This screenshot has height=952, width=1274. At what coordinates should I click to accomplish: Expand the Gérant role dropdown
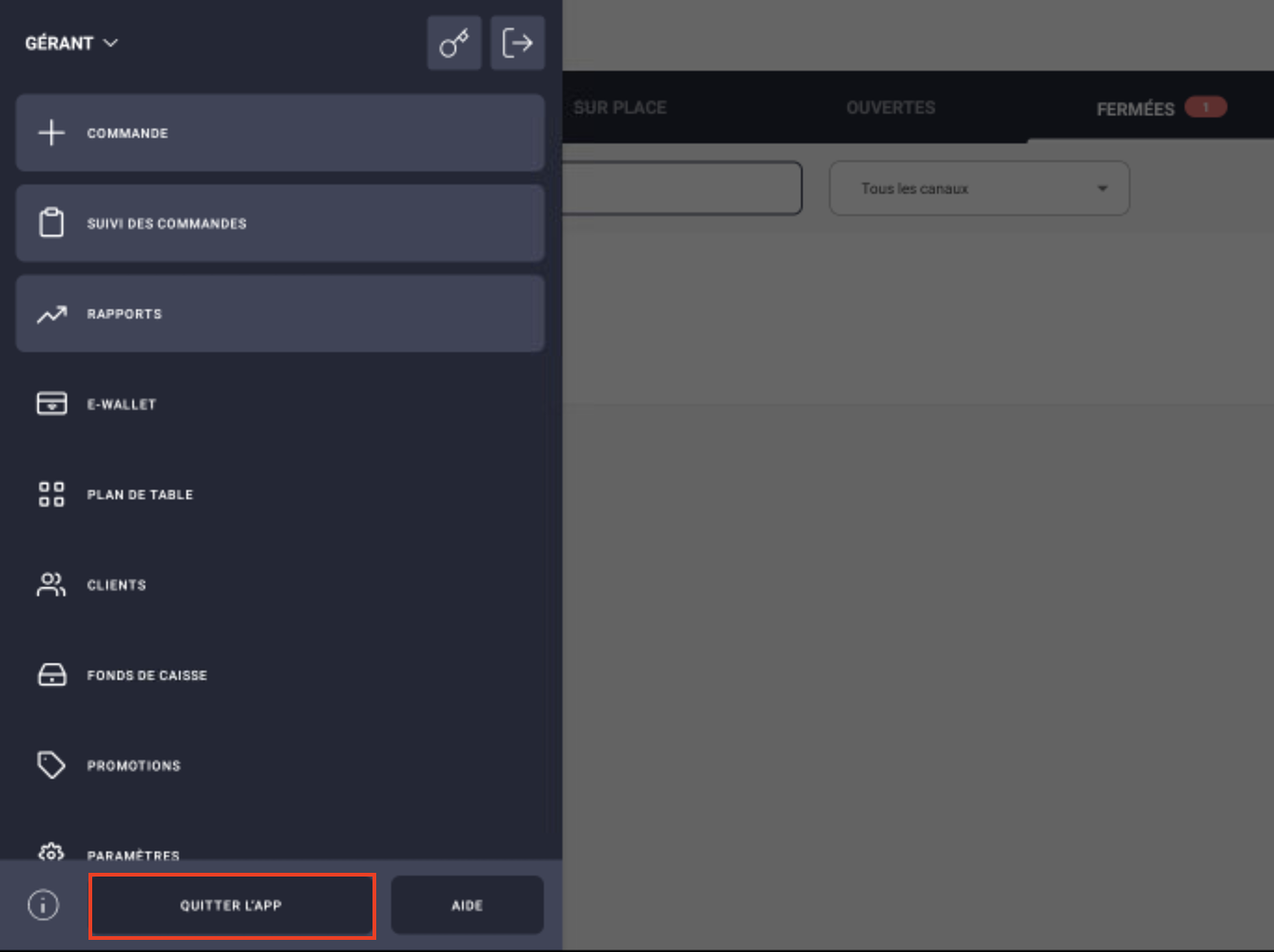click(71, 43)
